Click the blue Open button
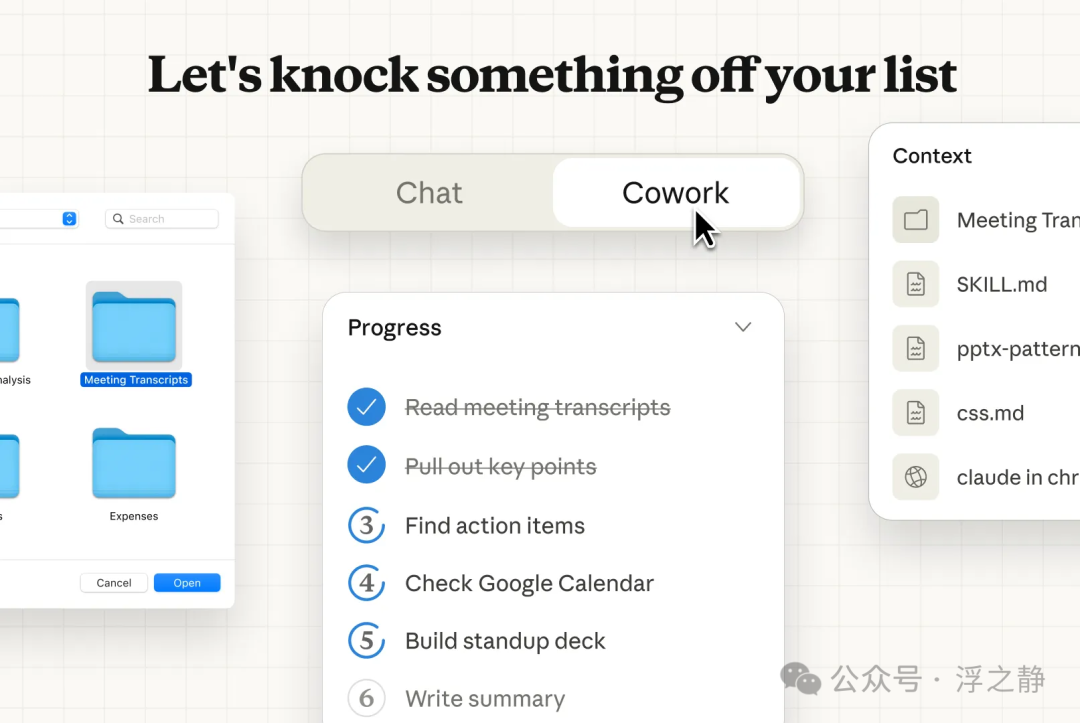The width and height of the screenshot is (1080, 723). 187,583
